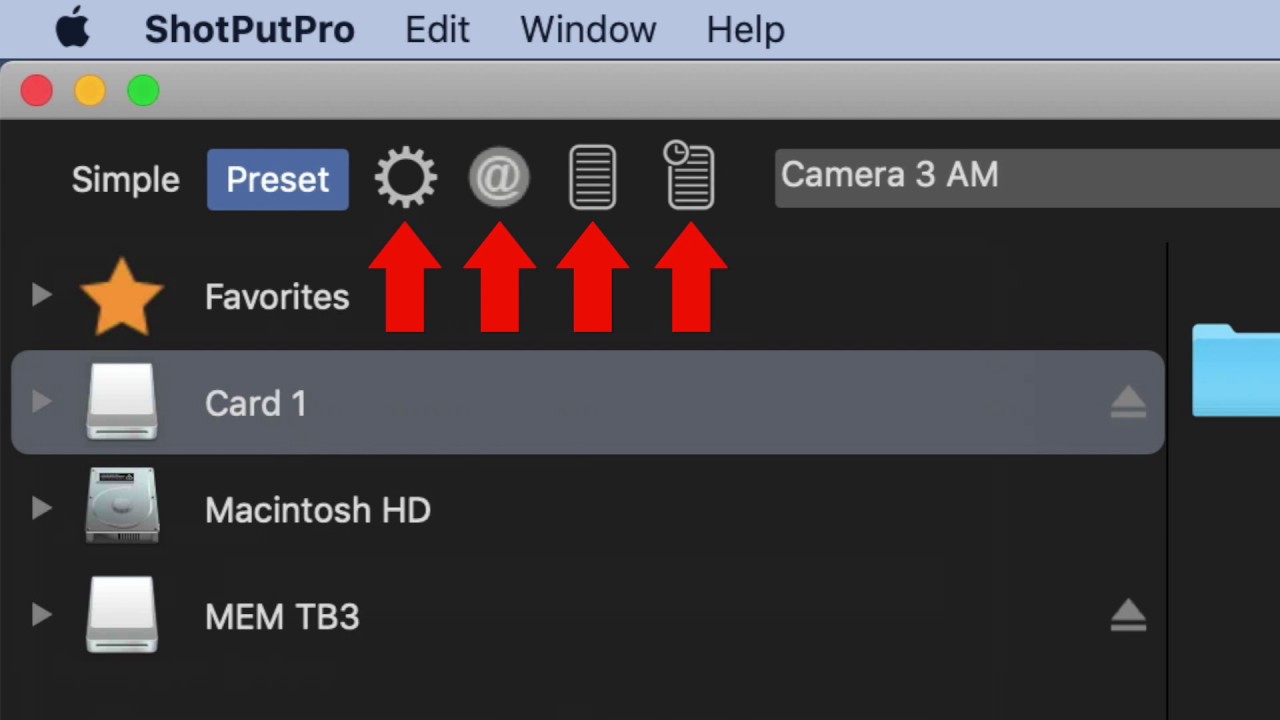
Task: Open preset settings gear icon
Action: tap(405, 179)
